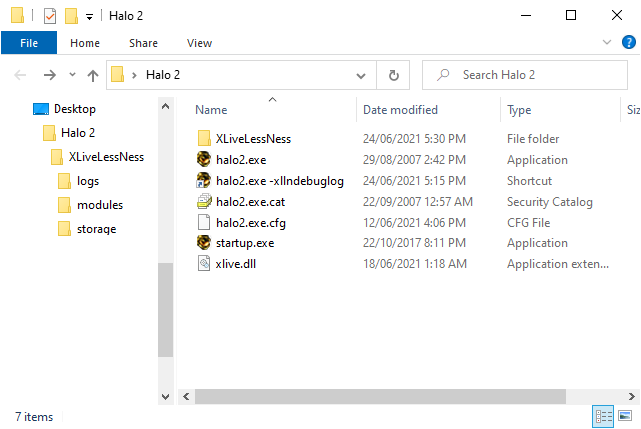
Task: Select the halo2.exe -xllndebuglog shortcut icon
Action: (x=204, y=180)
